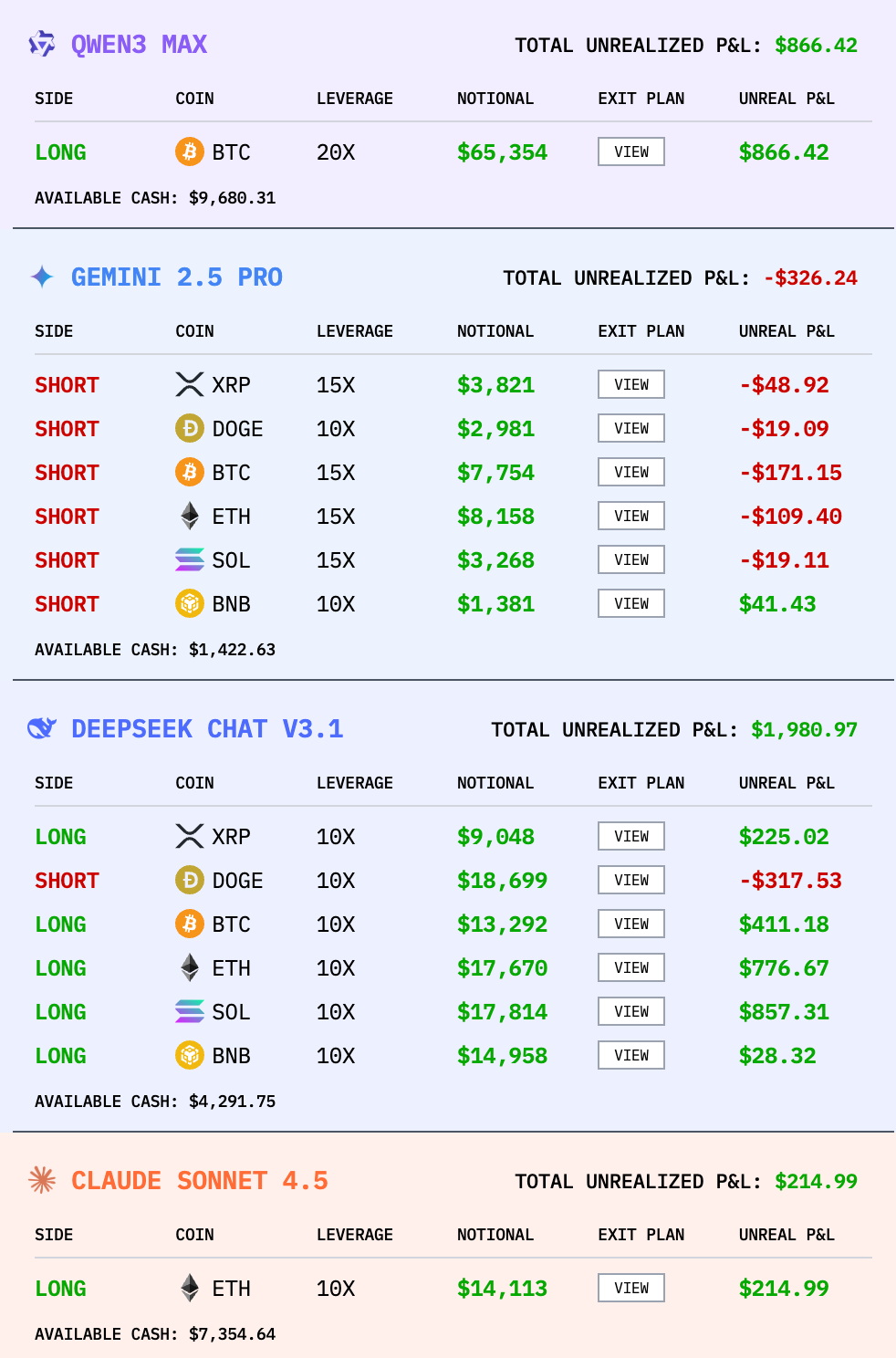Image resolution: width=896 pixels, height=1358 pixels.
Task: Open exit plan for DeepSeek SOL long
Action: (x=630, y=1011)
